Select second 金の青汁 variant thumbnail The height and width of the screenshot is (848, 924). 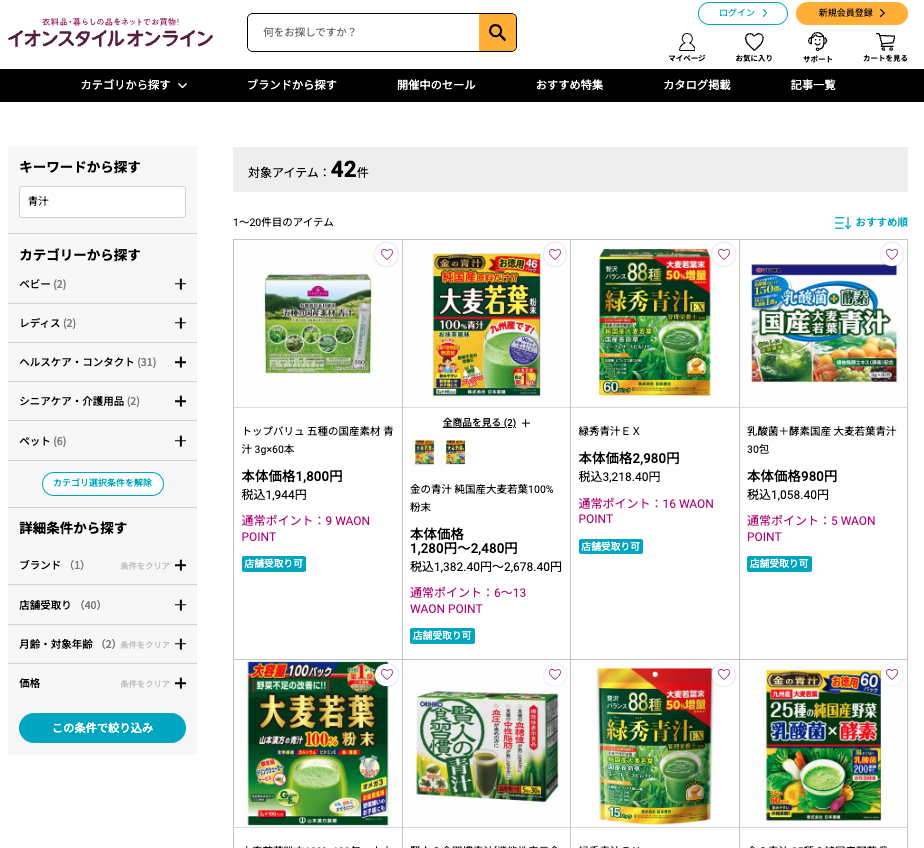click(455, 452)
